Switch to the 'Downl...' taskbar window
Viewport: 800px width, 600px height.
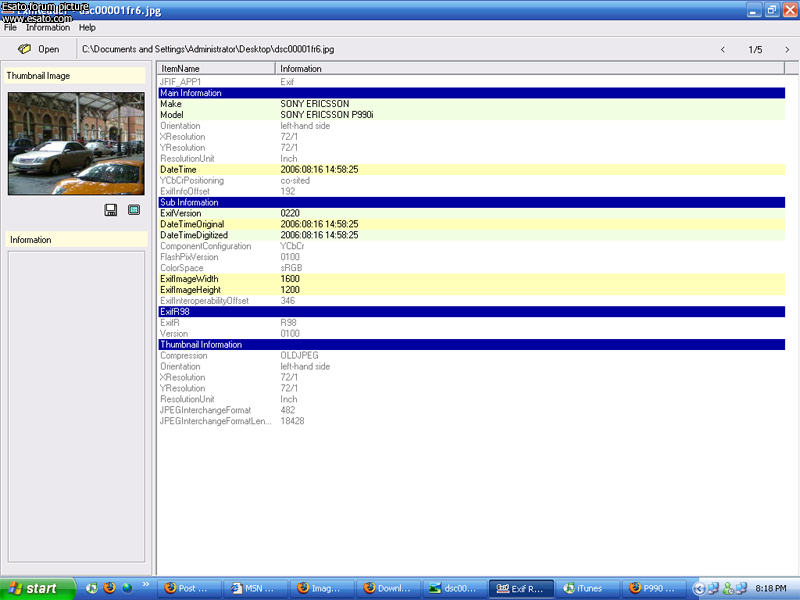pyautogui.click(x=388, y=588)
